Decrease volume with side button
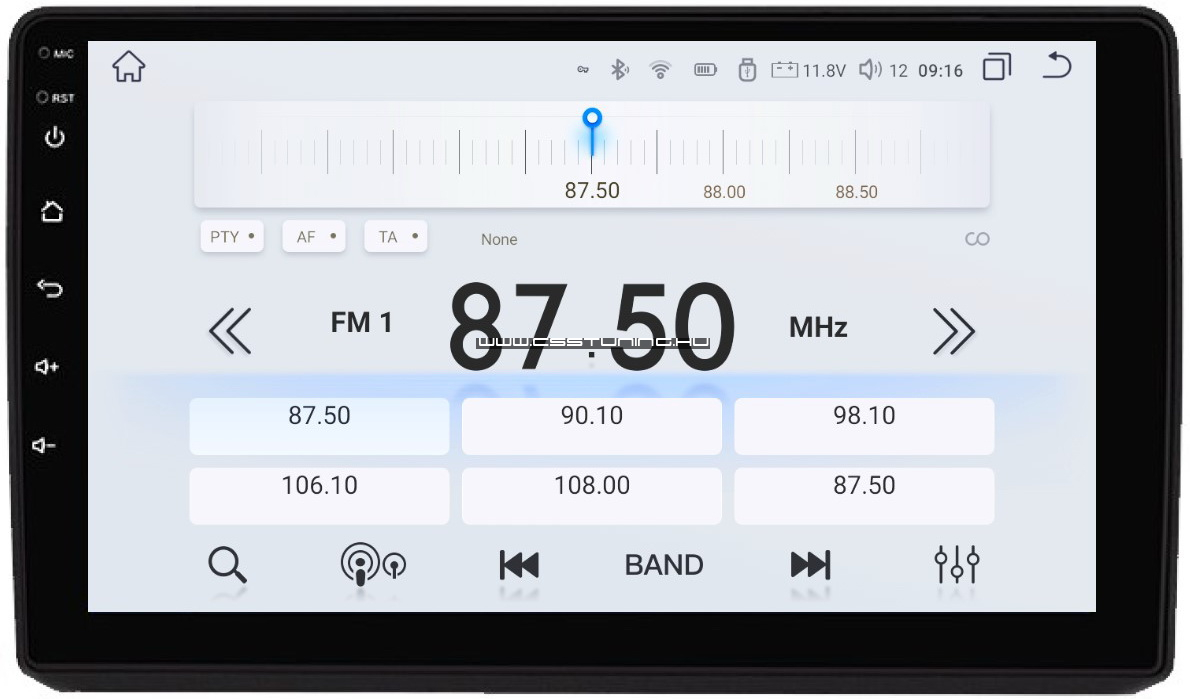 [x=48, y=445]
